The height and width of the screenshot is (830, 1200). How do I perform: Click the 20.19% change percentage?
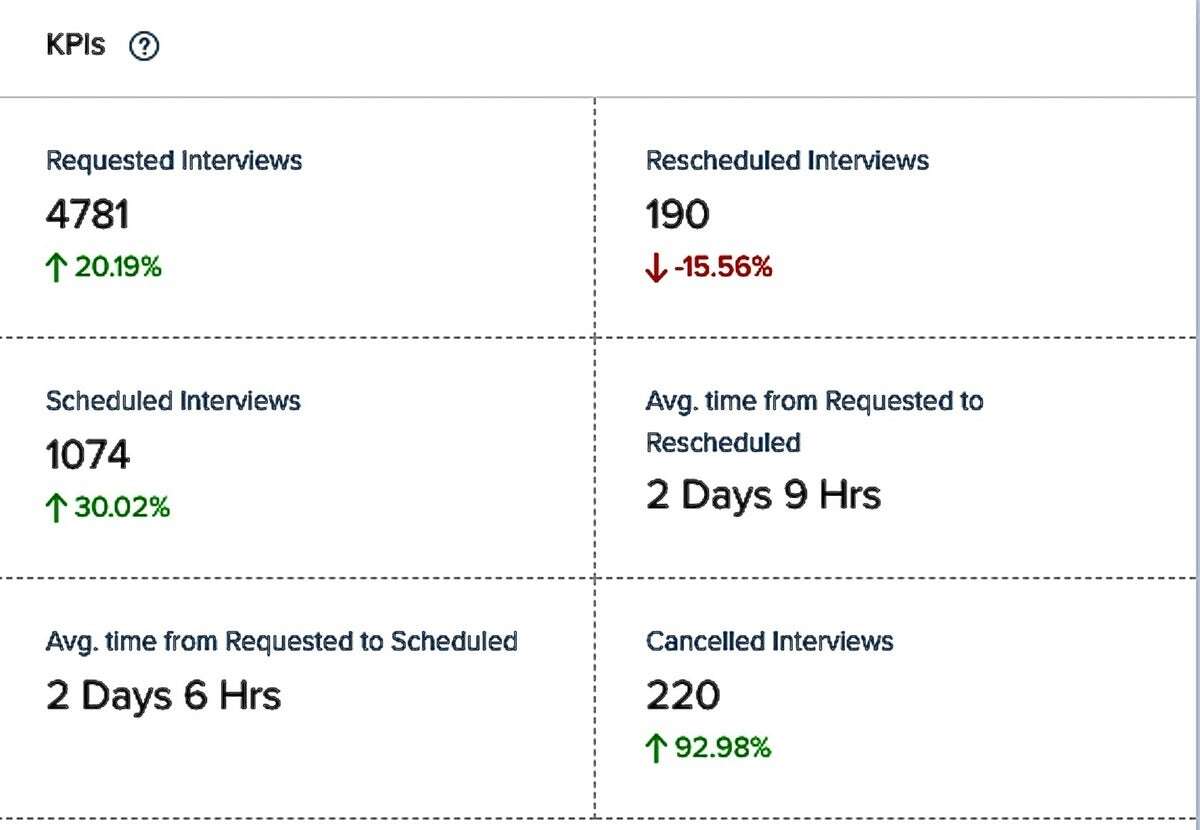[117, 267]
